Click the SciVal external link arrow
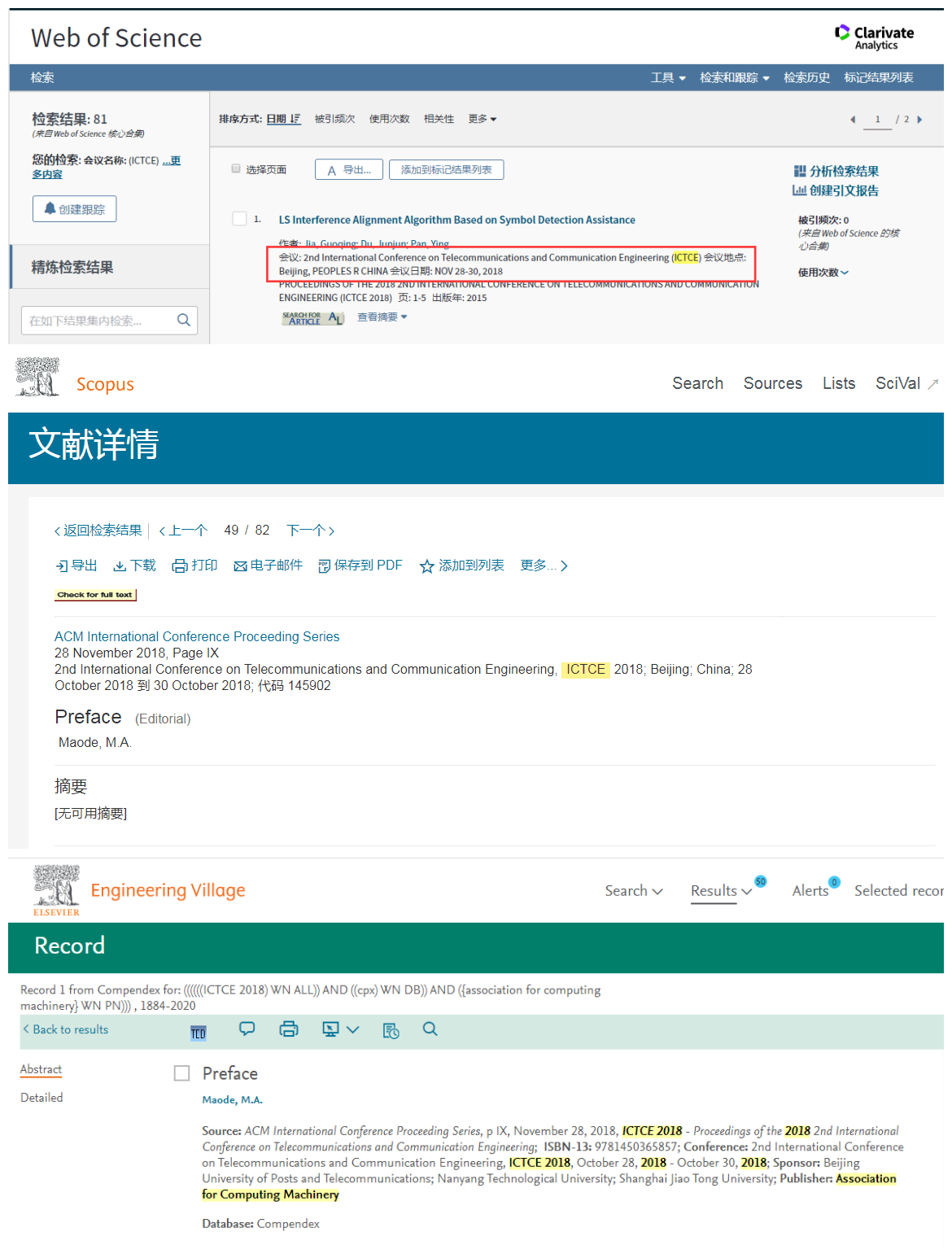 coord(932,384)
